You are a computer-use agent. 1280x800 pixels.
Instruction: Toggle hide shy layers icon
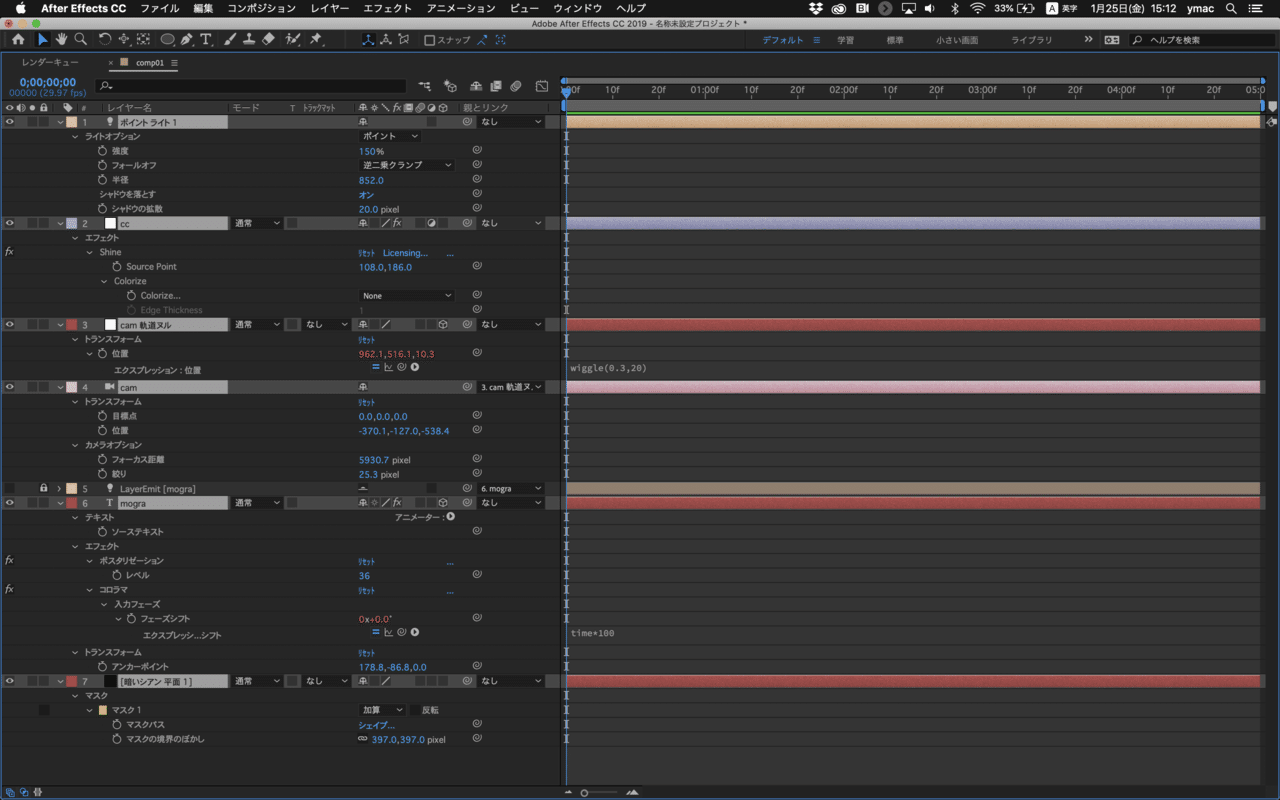click(476, 86)
